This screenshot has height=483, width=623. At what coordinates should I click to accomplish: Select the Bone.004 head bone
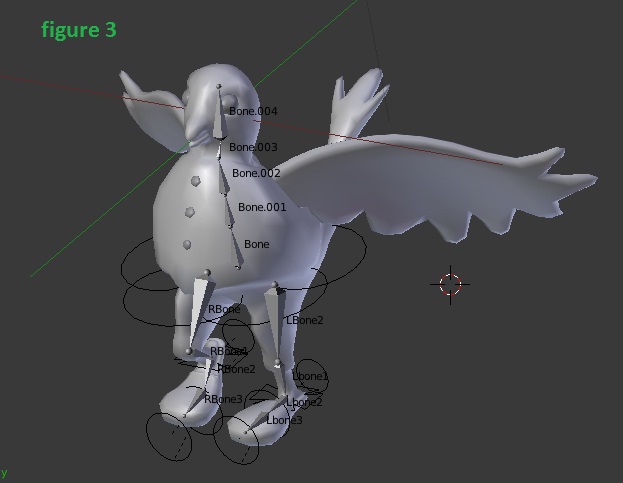coord(219,113)
